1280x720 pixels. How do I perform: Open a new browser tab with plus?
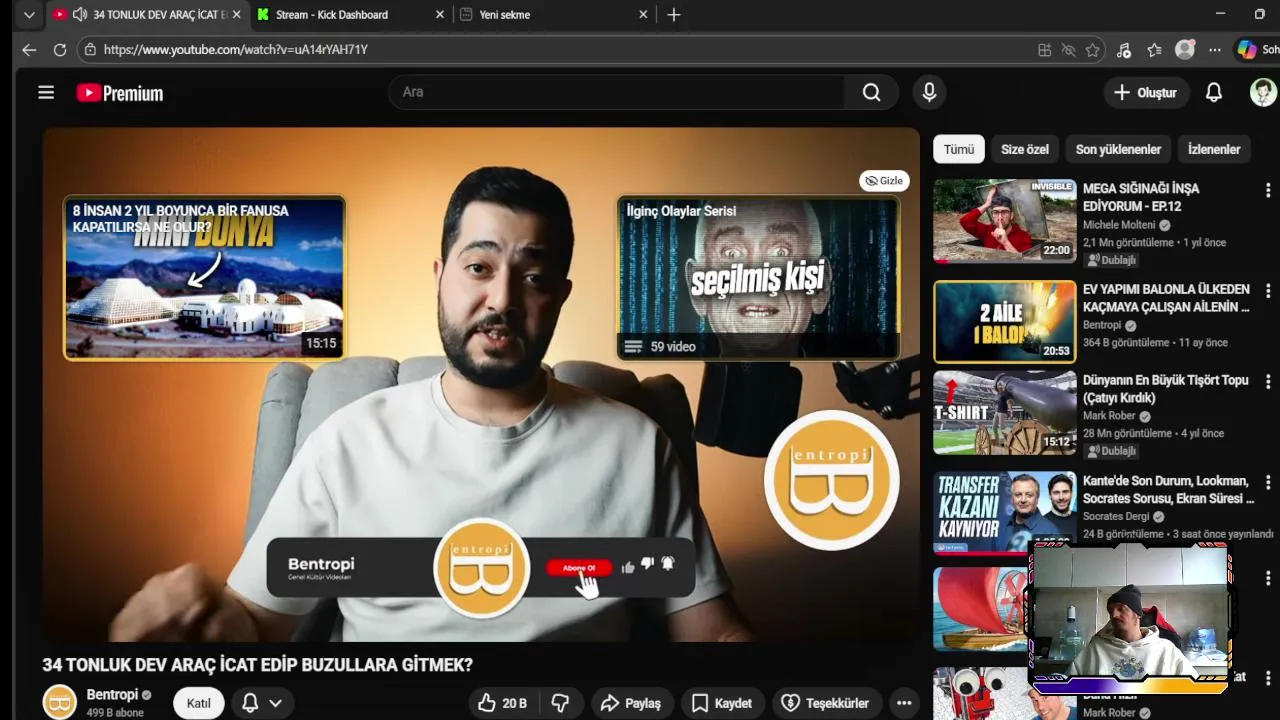tap(674, 15)
